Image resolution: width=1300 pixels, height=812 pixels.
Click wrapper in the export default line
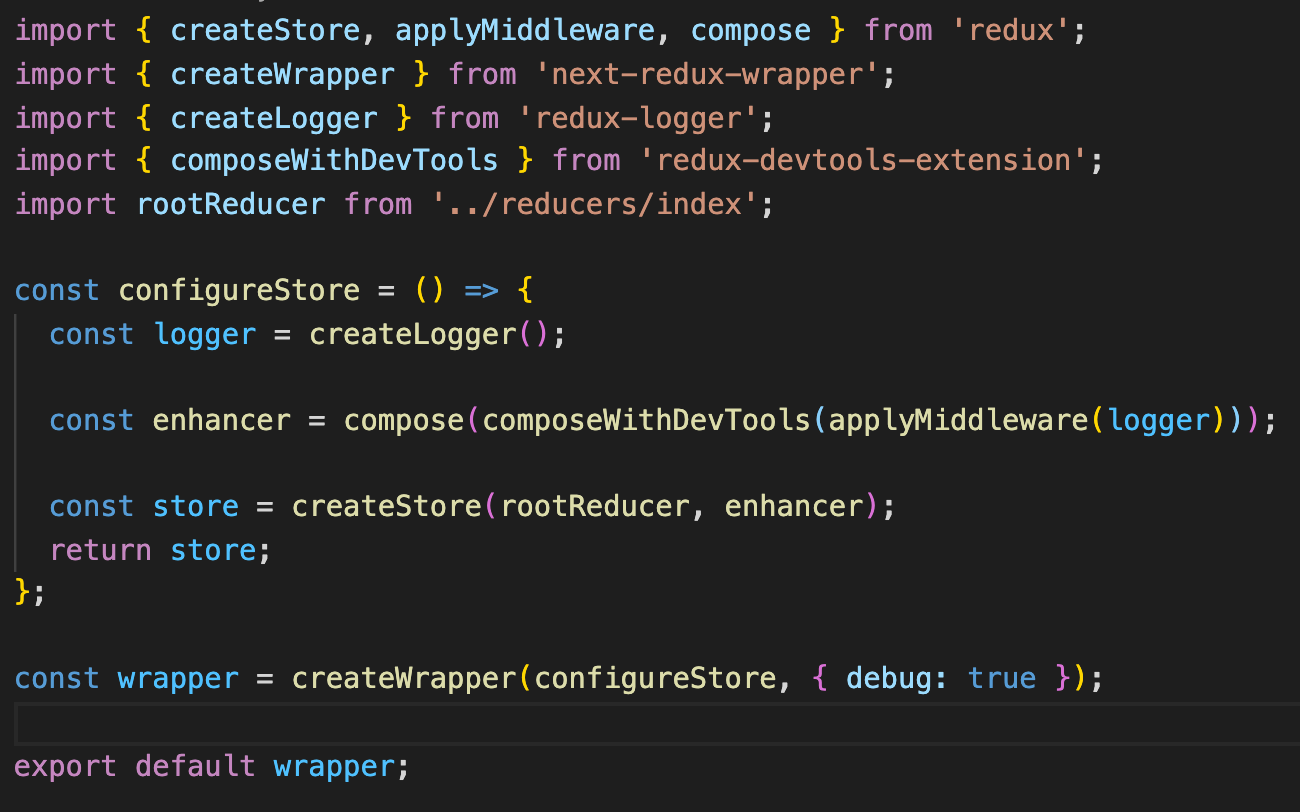pos(335,766)
